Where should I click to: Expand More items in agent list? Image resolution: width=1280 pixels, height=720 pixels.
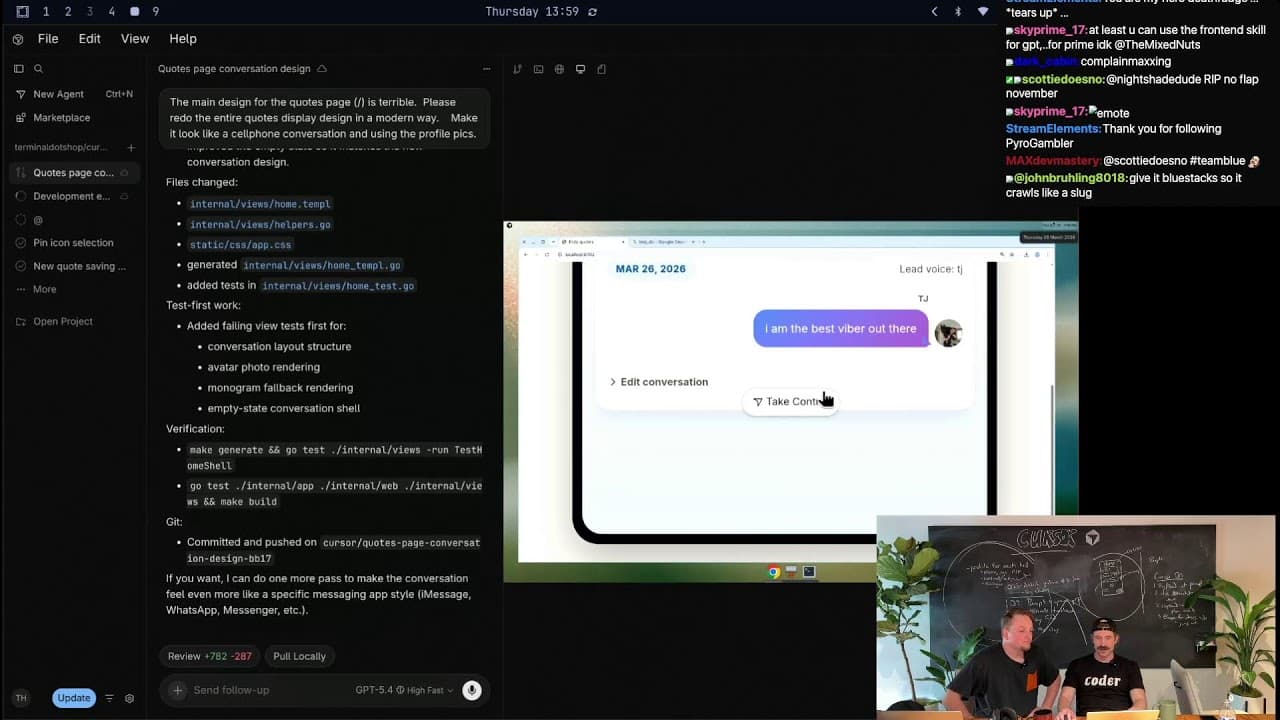coord(44,289)
